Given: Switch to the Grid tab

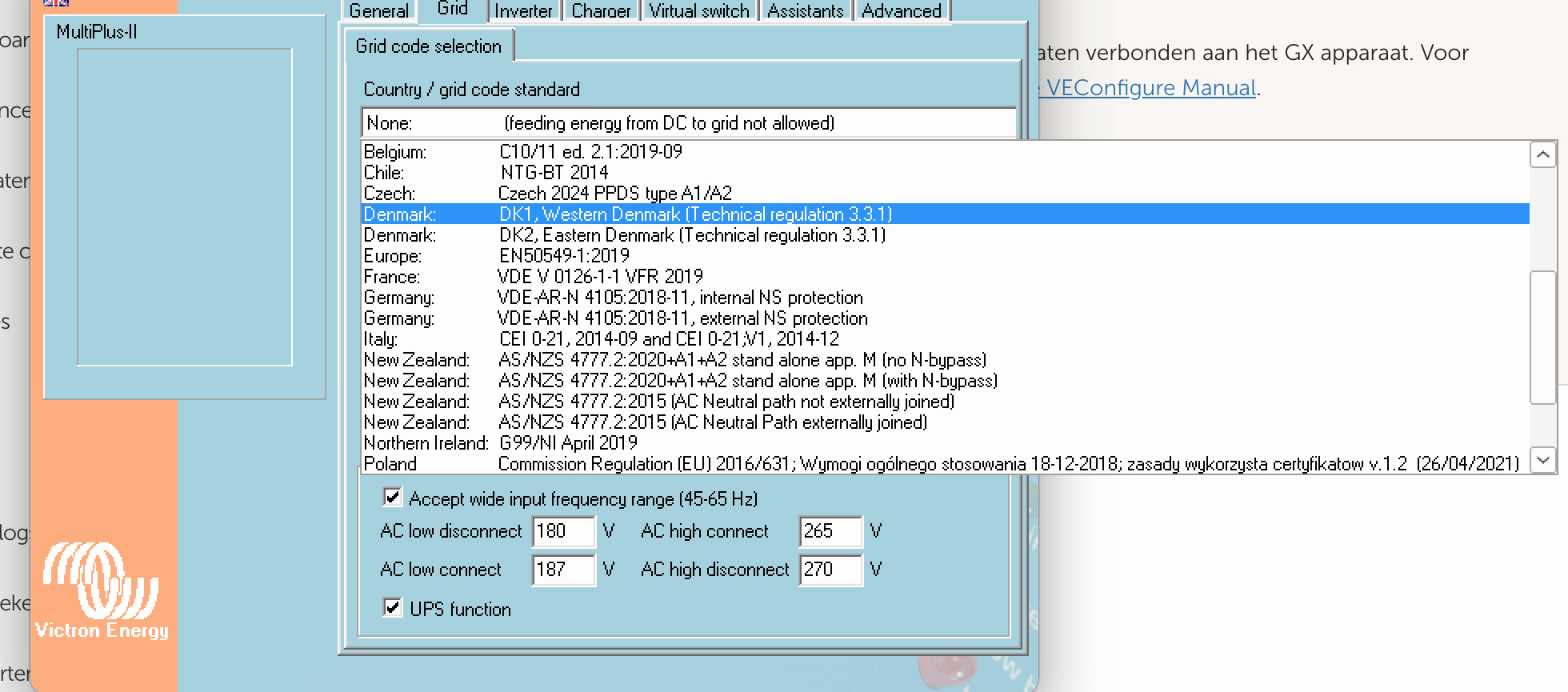Looking at the screenshot, I should point(453,10).
